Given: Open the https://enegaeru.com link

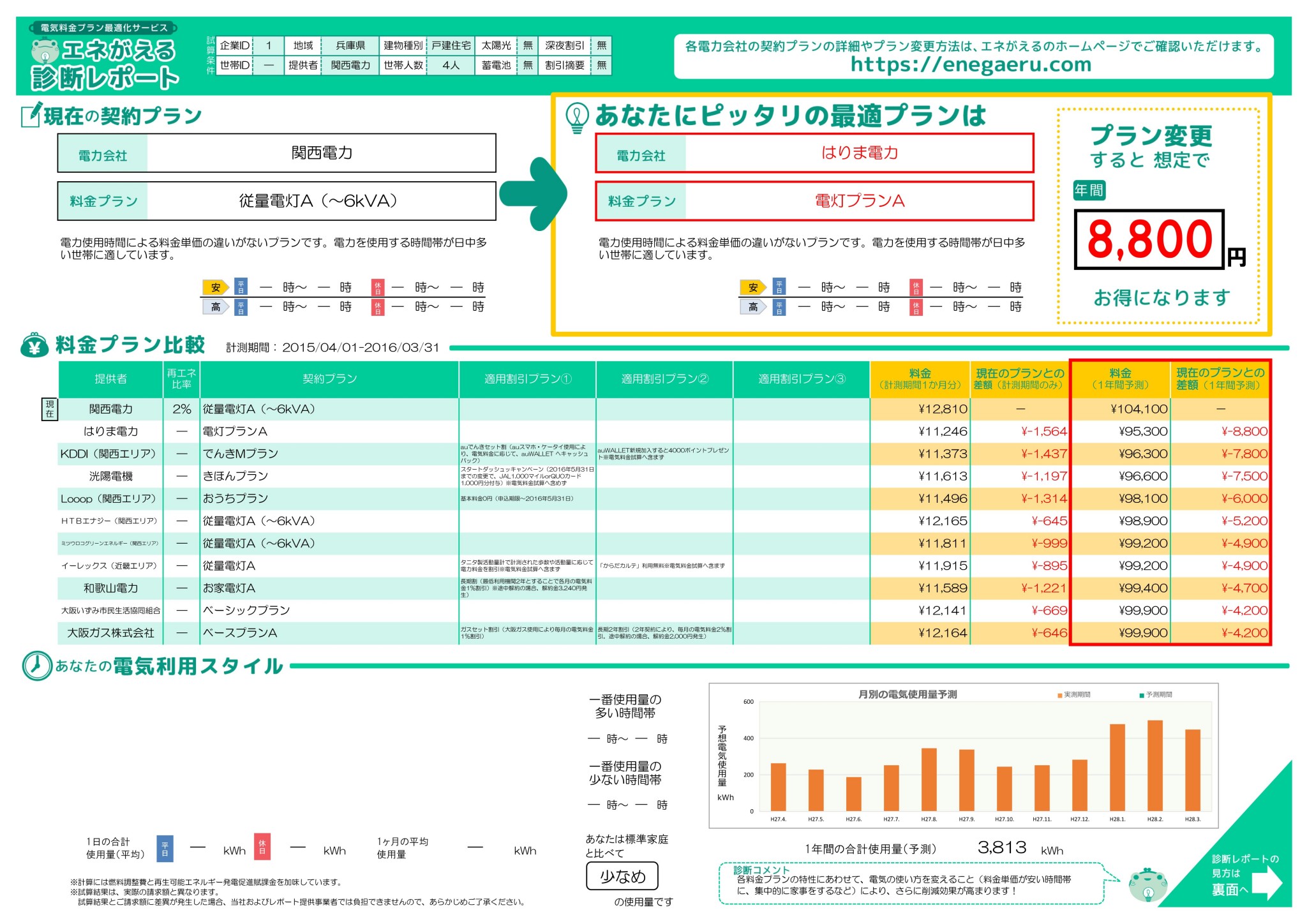Looking at the screenshot, I should point(971,64).
